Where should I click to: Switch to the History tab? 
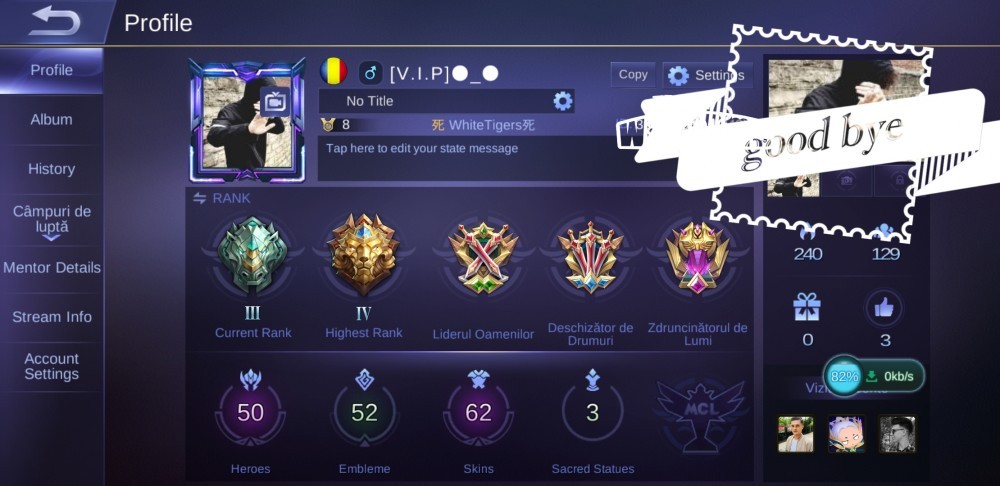[x=51, y=169]
